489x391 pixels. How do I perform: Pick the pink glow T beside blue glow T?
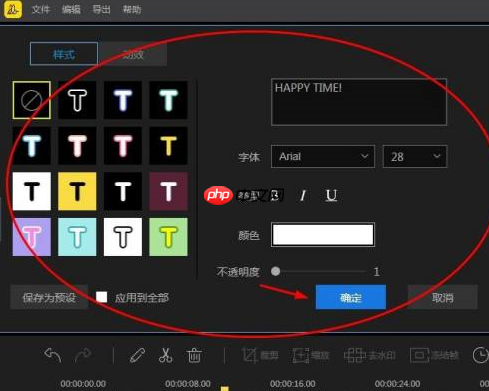[x=77, y=146]
